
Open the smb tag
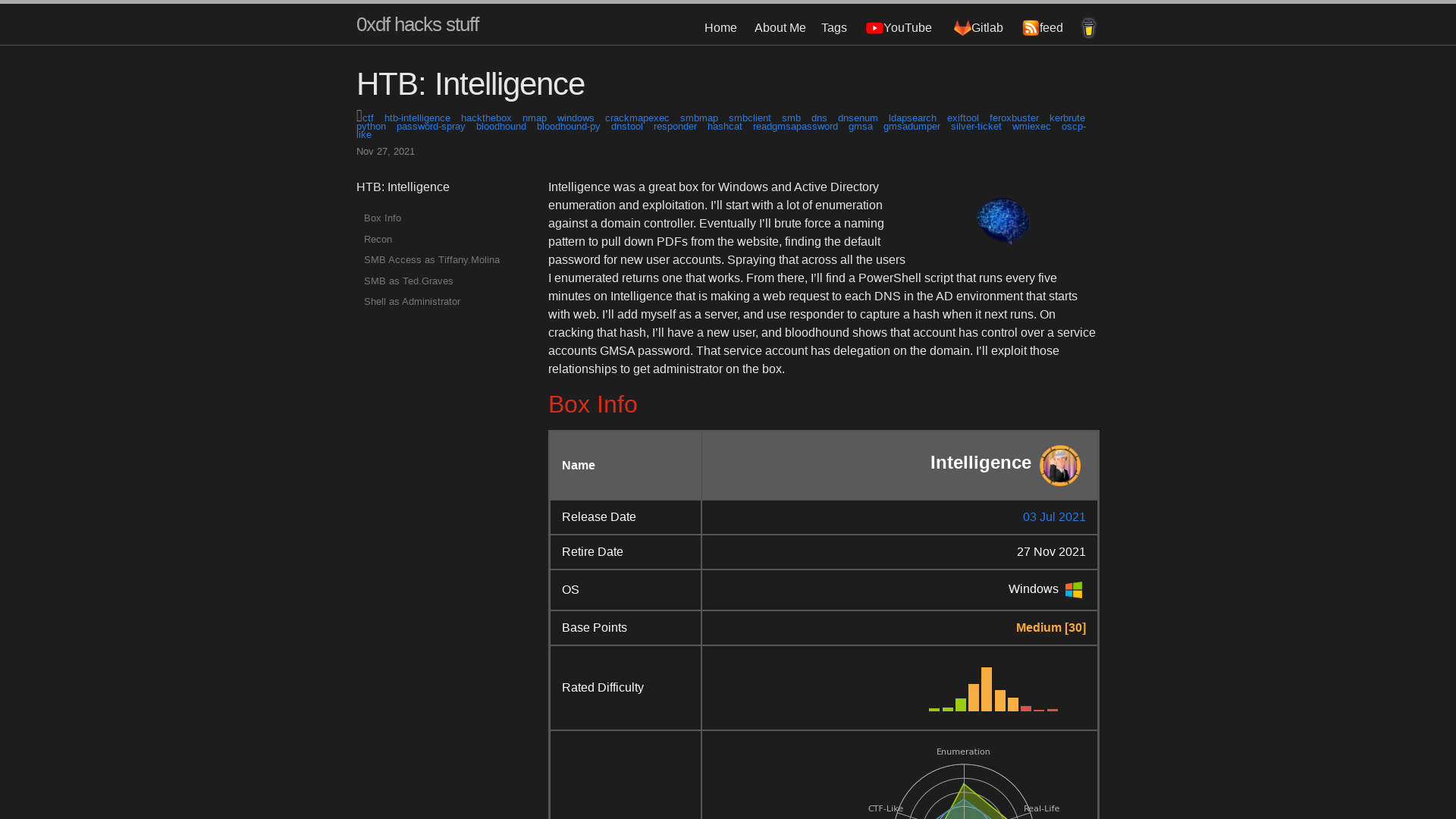791,118
